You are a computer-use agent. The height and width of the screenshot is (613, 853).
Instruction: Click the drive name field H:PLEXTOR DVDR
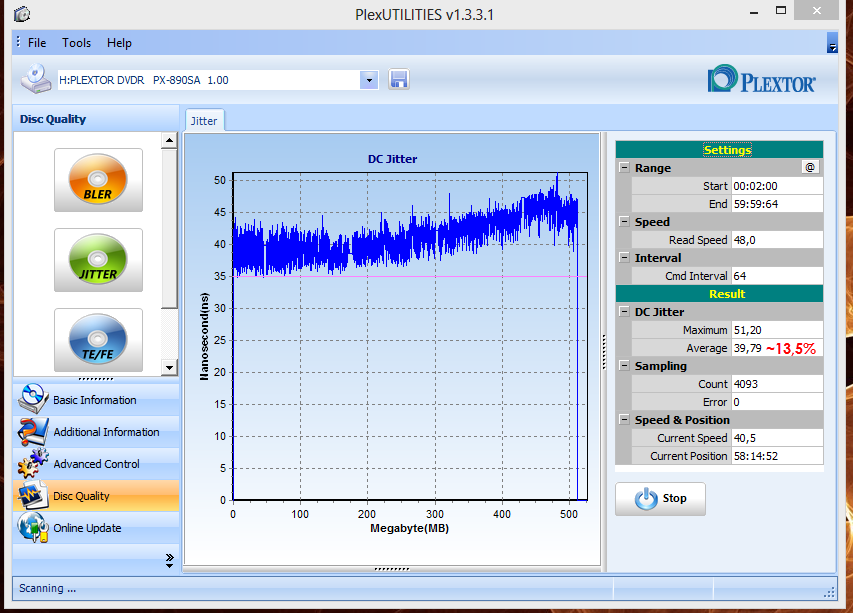(x=209, y=80)
